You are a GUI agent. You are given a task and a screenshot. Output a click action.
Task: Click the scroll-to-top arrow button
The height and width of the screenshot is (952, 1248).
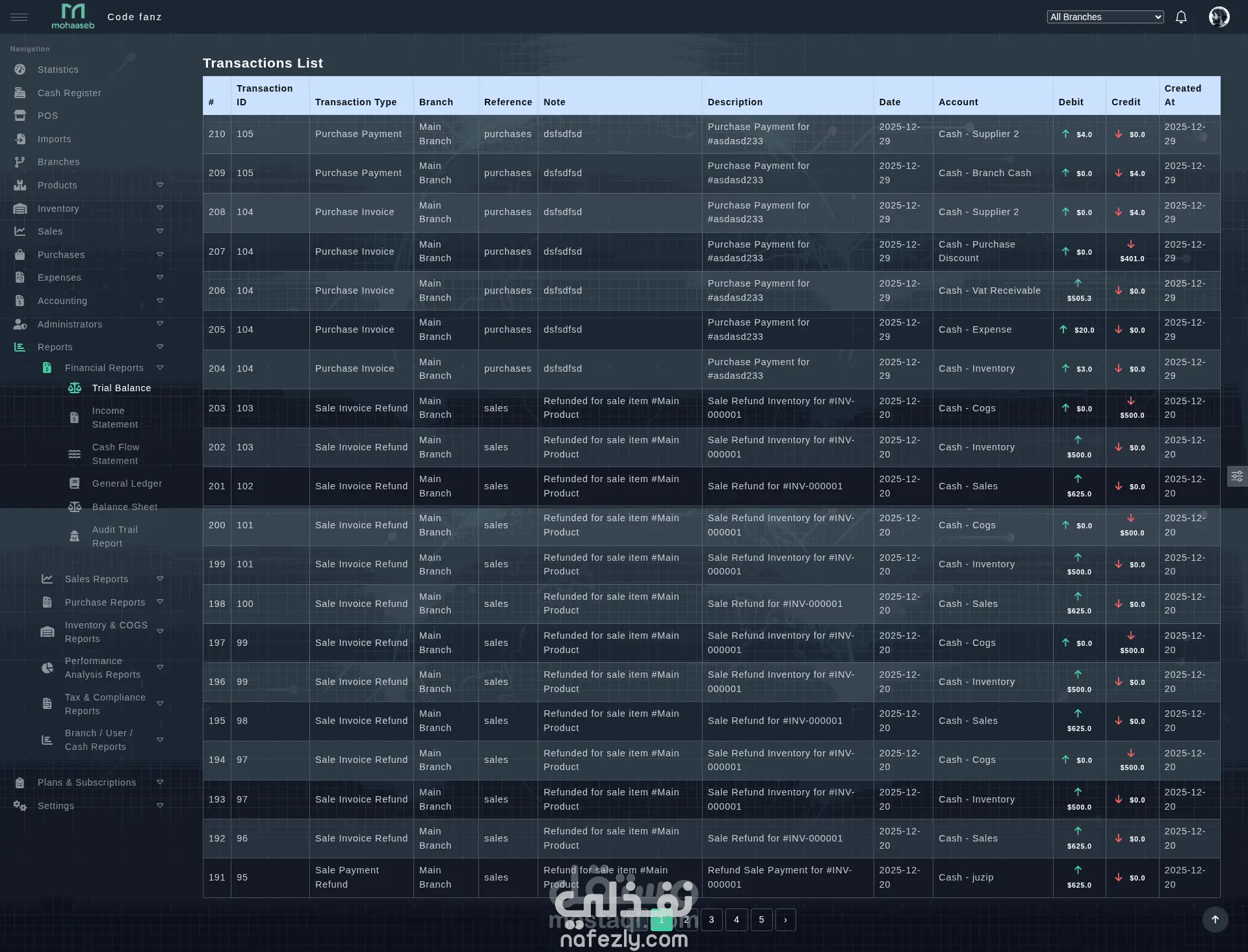pos(1215,920)
